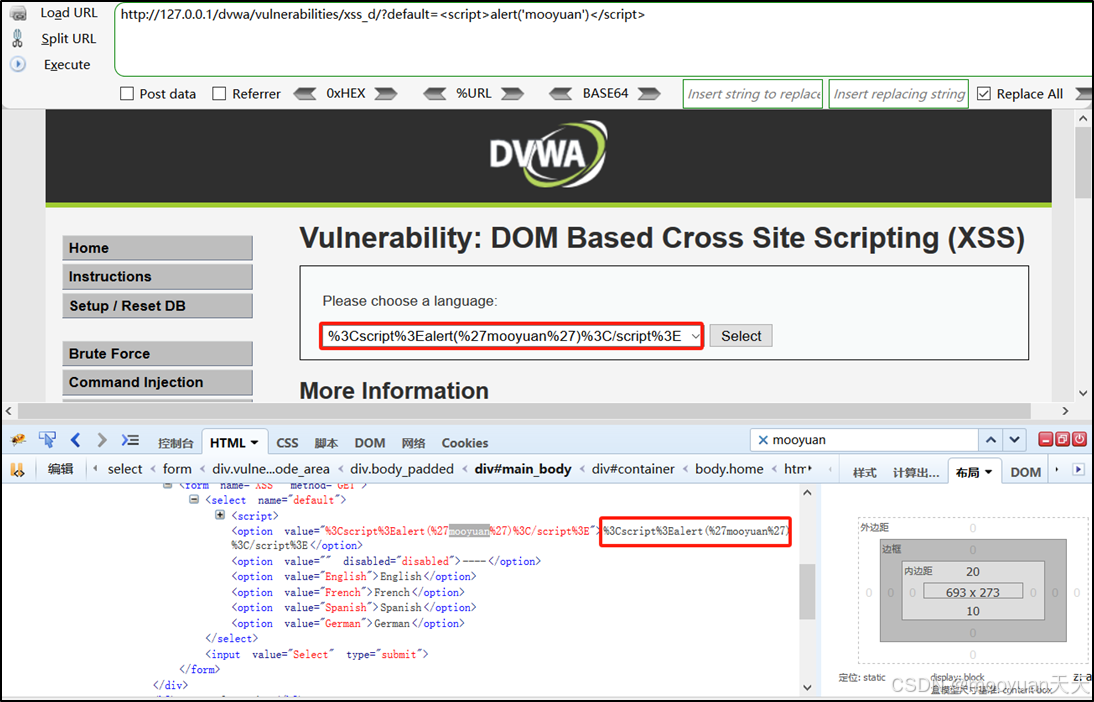Click the left arrow beside BASE64
This screenshot has width=1094, height=702.
561,94
